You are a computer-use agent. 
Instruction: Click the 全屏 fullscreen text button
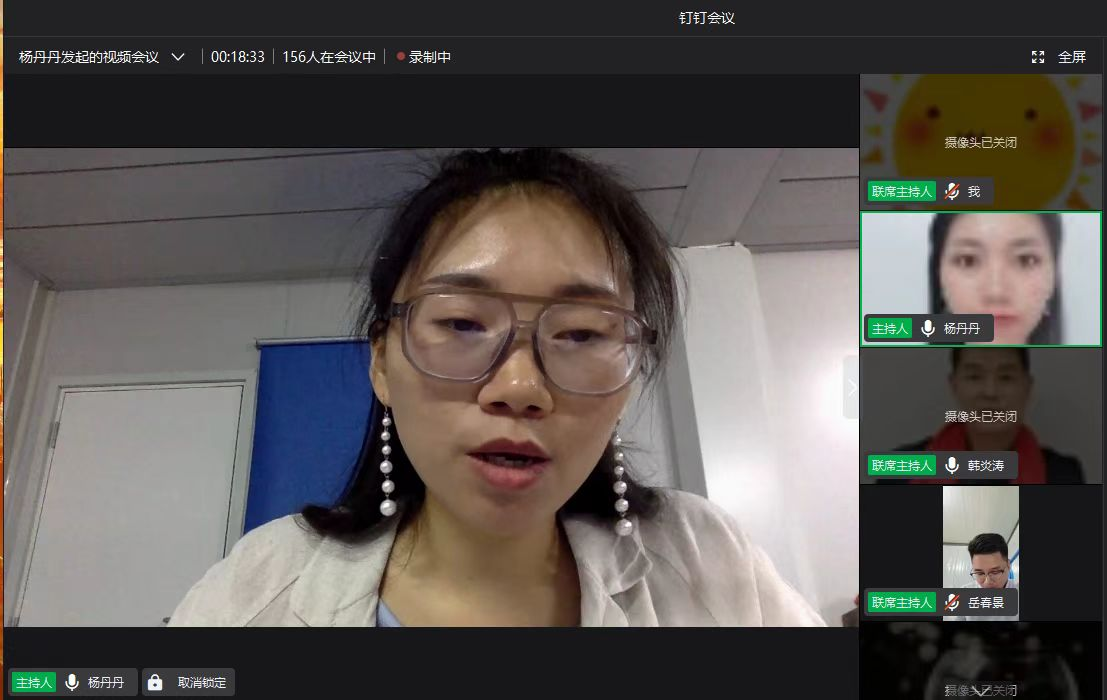[1072, 57]
